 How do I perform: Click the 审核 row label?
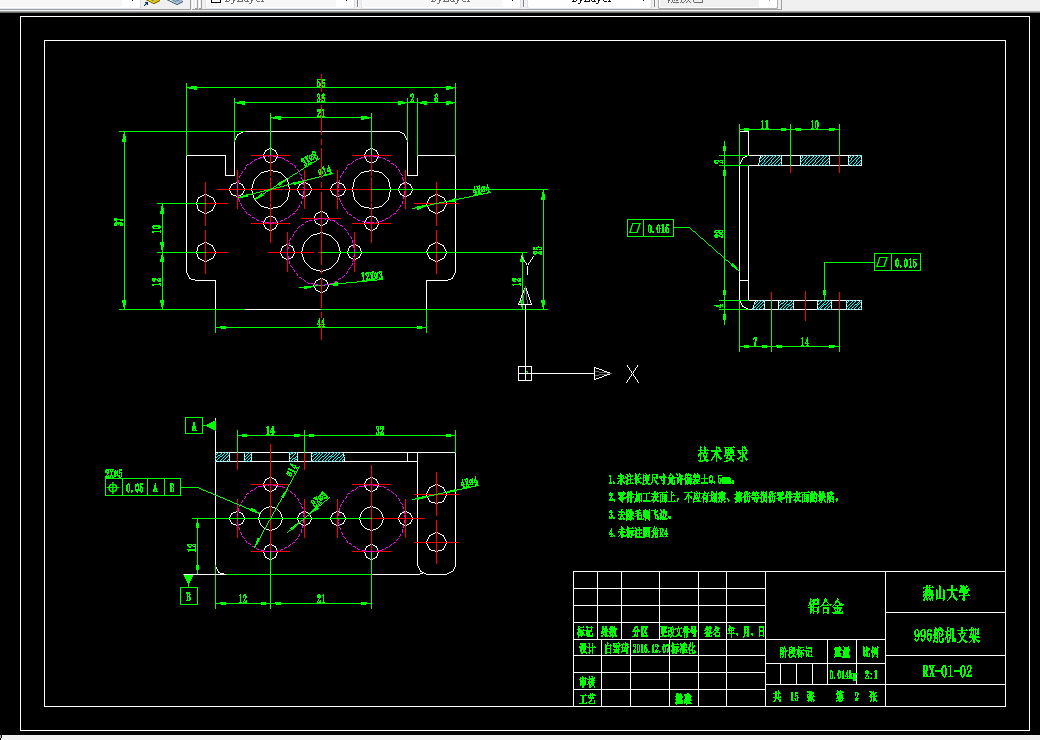(x=587, y=682)
